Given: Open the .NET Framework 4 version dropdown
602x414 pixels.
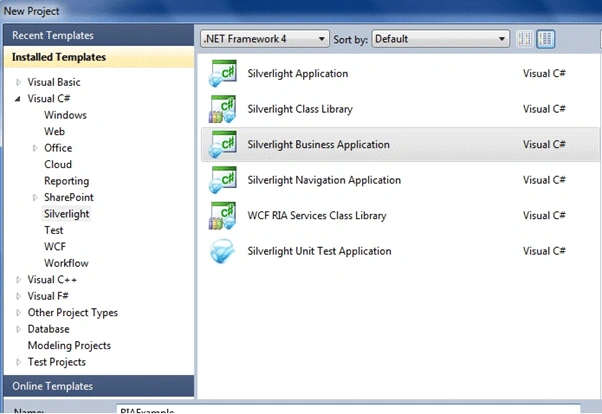Looking at the screenshot, I should click(x=265, y=39).
